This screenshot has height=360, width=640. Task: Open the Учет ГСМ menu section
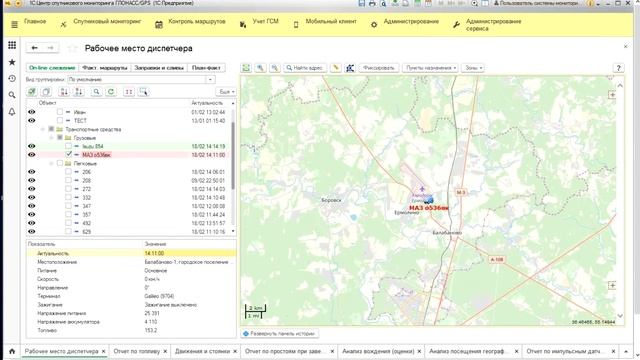(265, 21)
